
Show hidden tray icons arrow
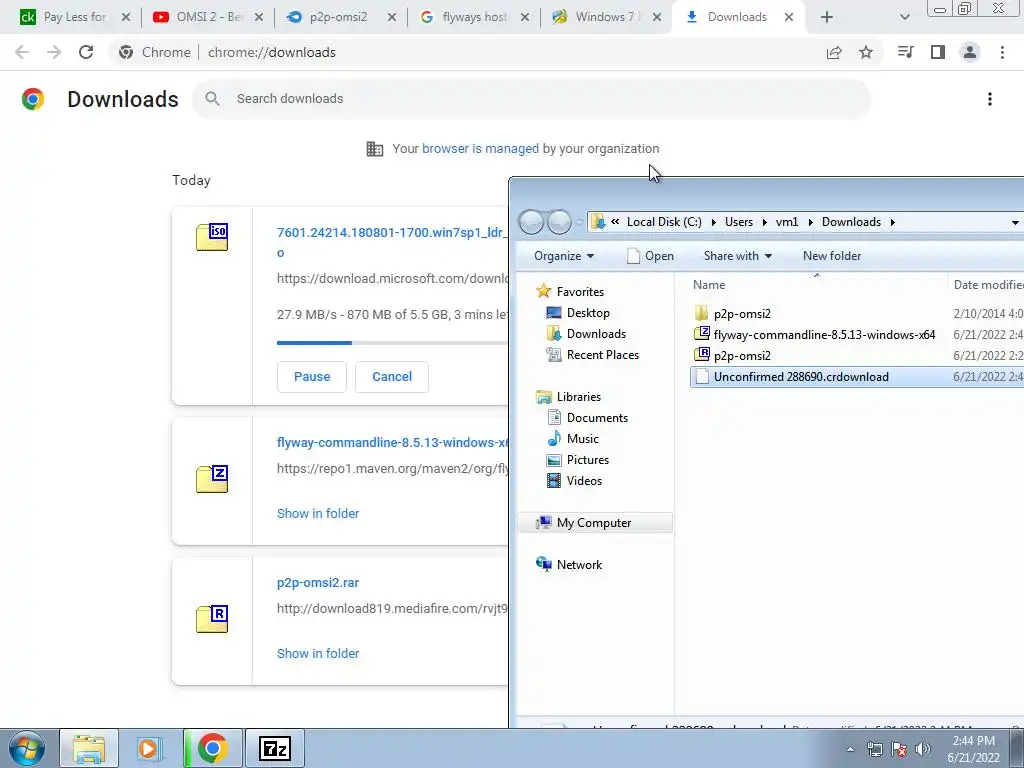tap(850, 749)
